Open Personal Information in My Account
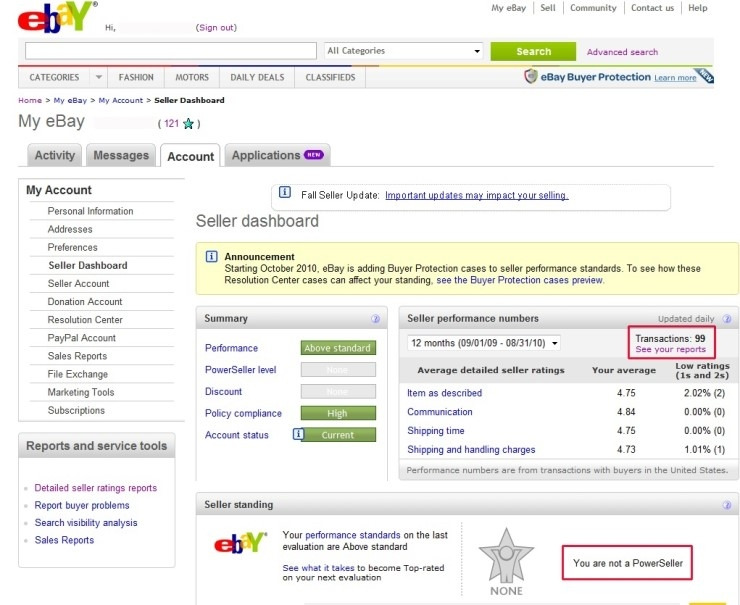The height and width of the screenshot is (605, 740). pyautogui.click(x=90, y=211)
